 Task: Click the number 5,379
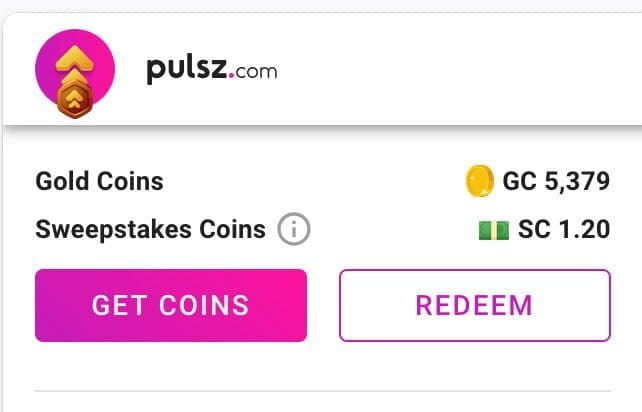[x=577, y=181]
